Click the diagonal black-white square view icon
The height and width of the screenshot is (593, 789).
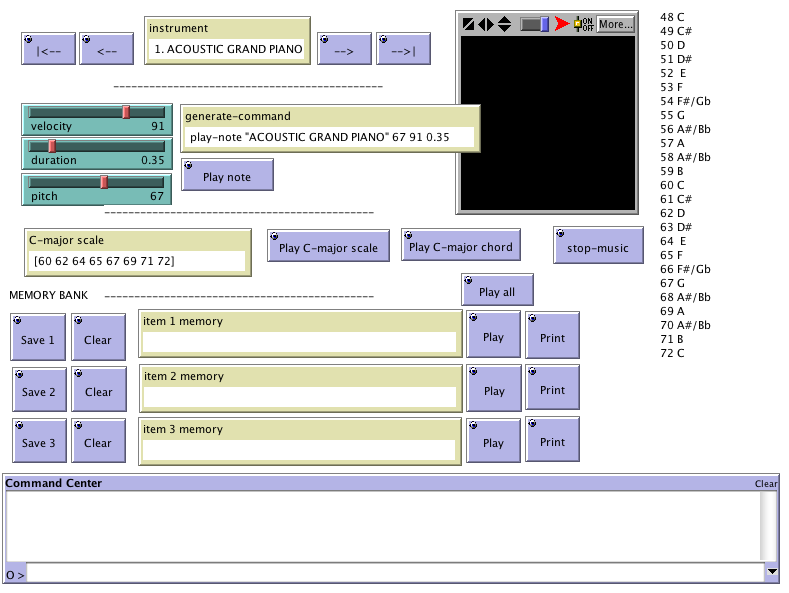468,23
